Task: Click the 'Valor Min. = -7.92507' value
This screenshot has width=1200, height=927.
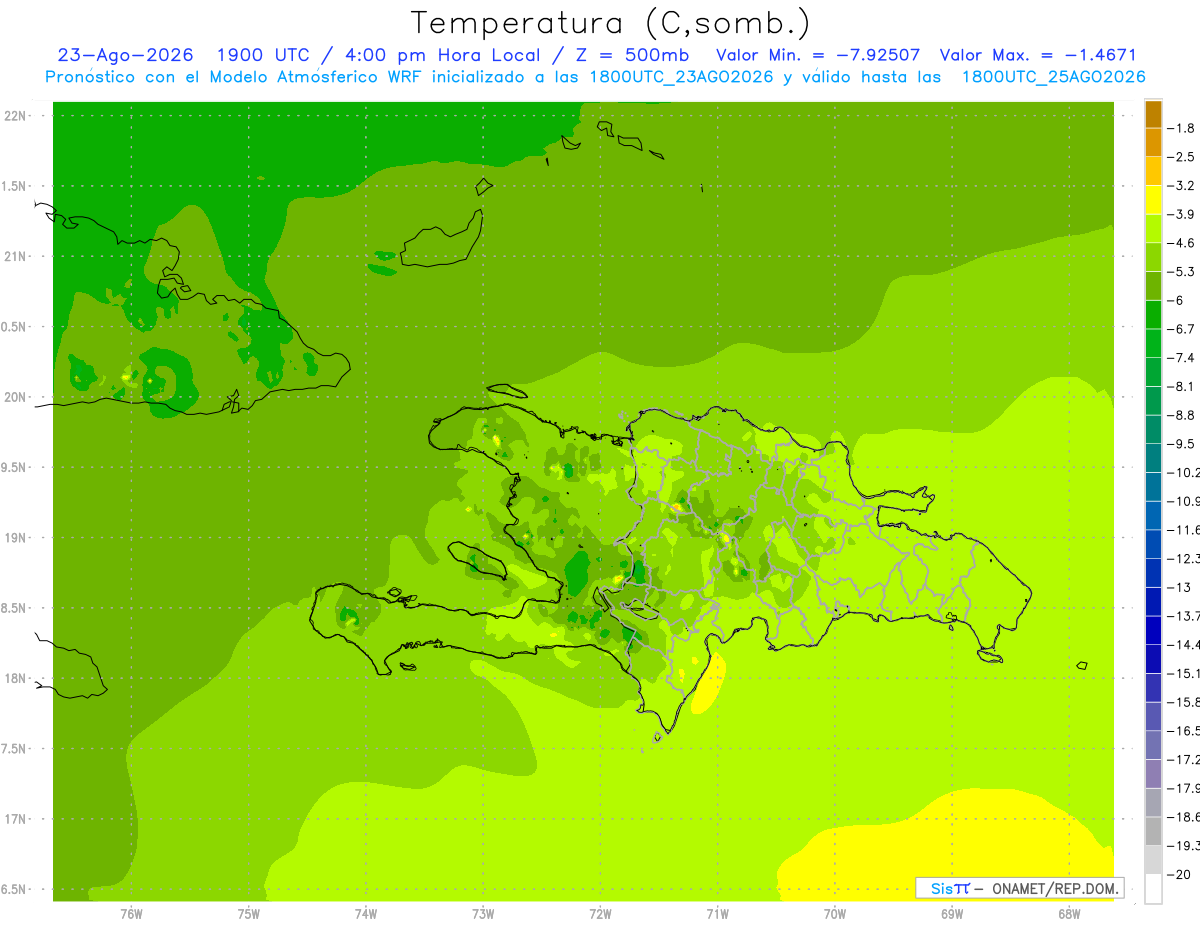Action: tap(817, 55)
